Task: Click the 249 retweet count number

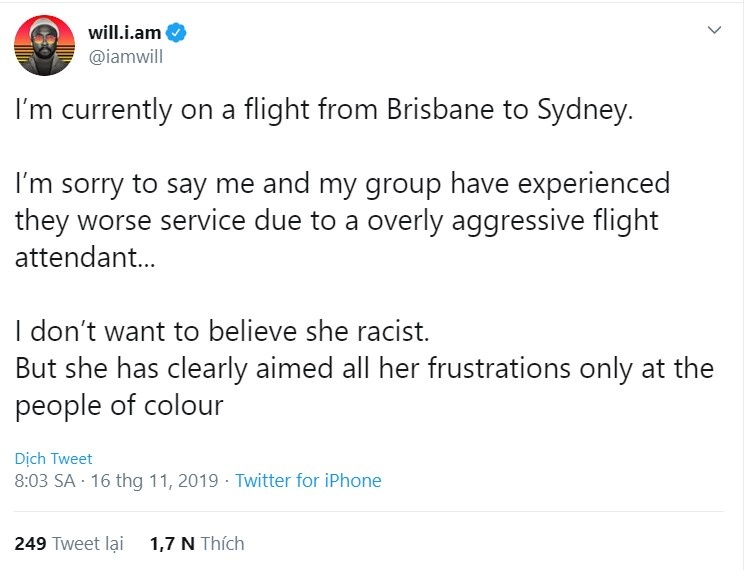Action: (x=31, y=544)
